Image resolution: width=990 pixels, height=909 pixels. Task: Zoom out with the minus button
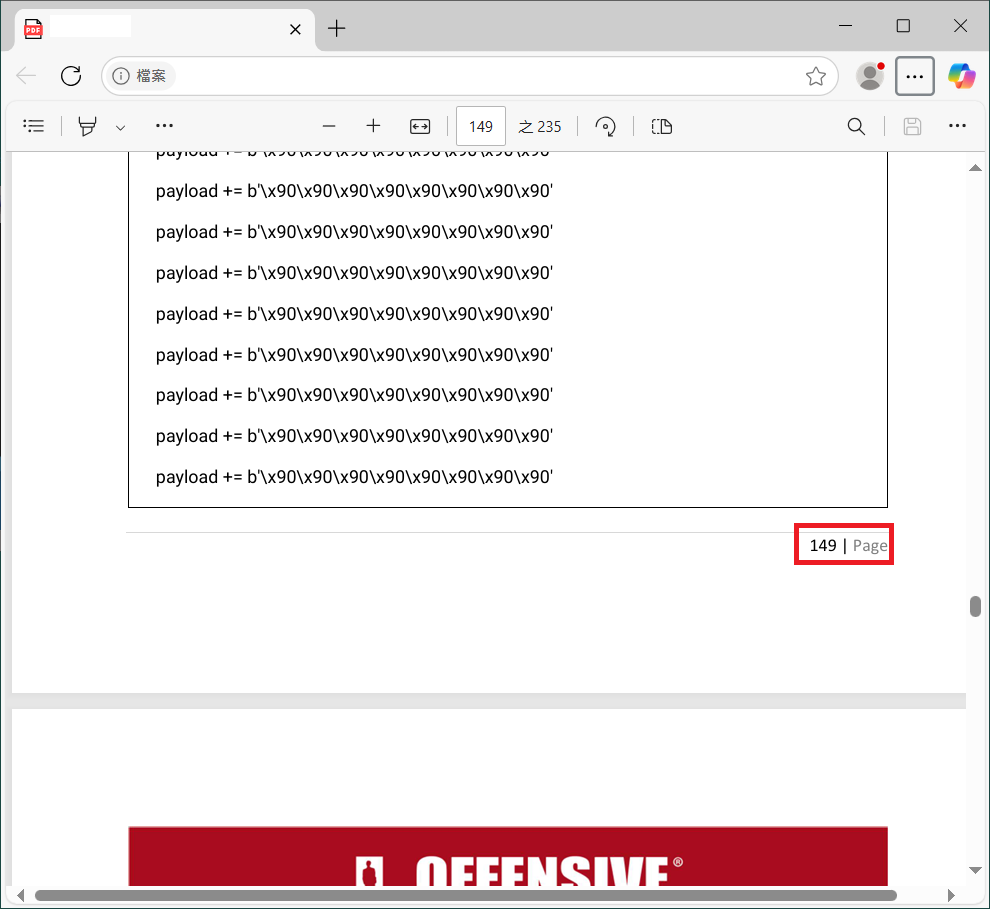click(329, 126)
